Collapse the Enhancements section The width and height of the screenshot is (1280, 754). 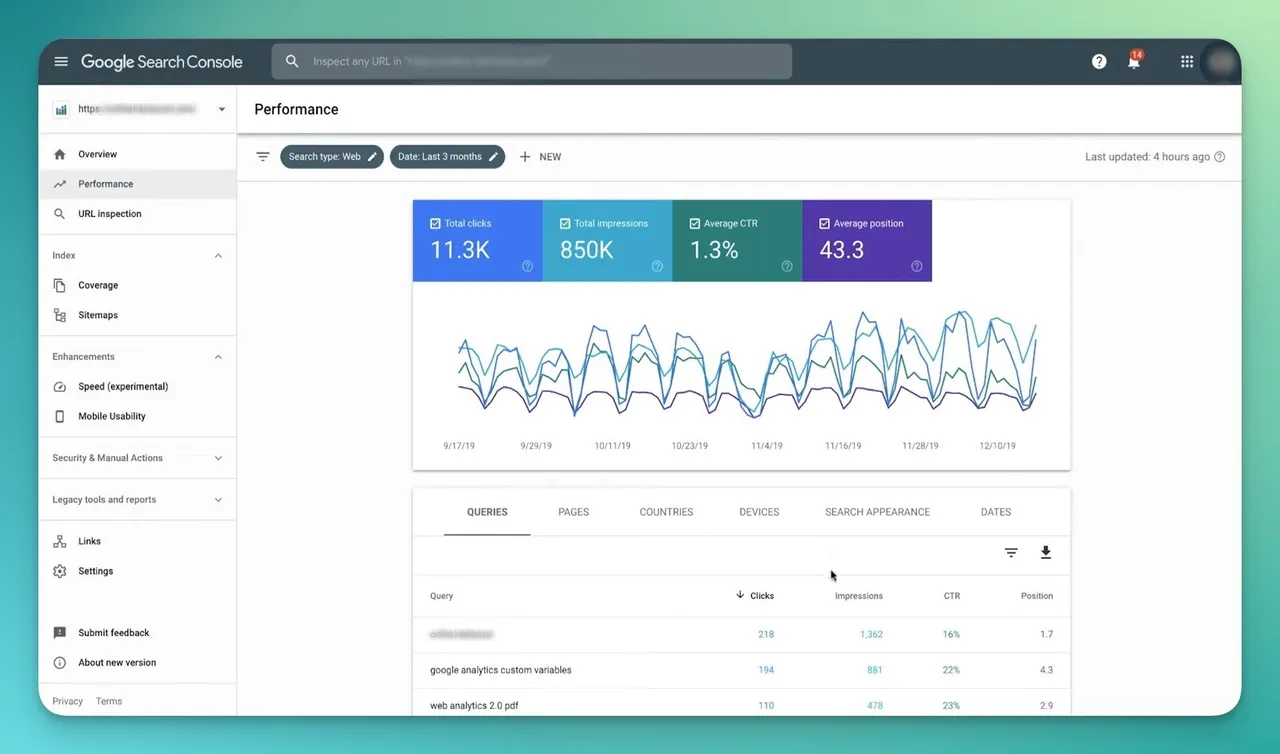click(x=218, y=357)
